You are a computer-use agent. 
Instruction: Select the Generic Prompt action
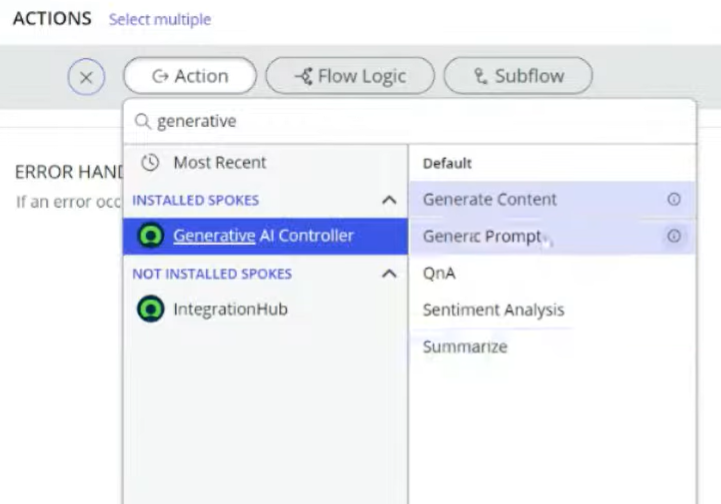(552, 236)
